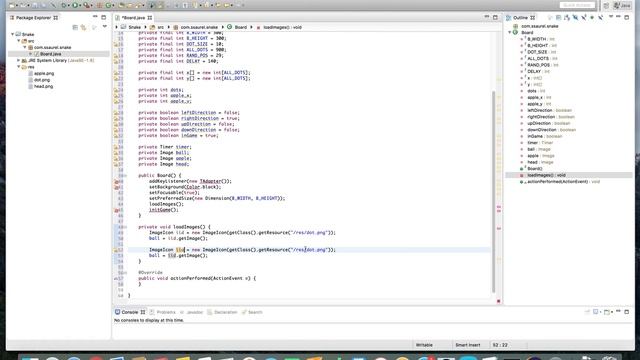Collapse the src folder in Package Explorer
640x360 pixels.
click(x=19, y=41)
